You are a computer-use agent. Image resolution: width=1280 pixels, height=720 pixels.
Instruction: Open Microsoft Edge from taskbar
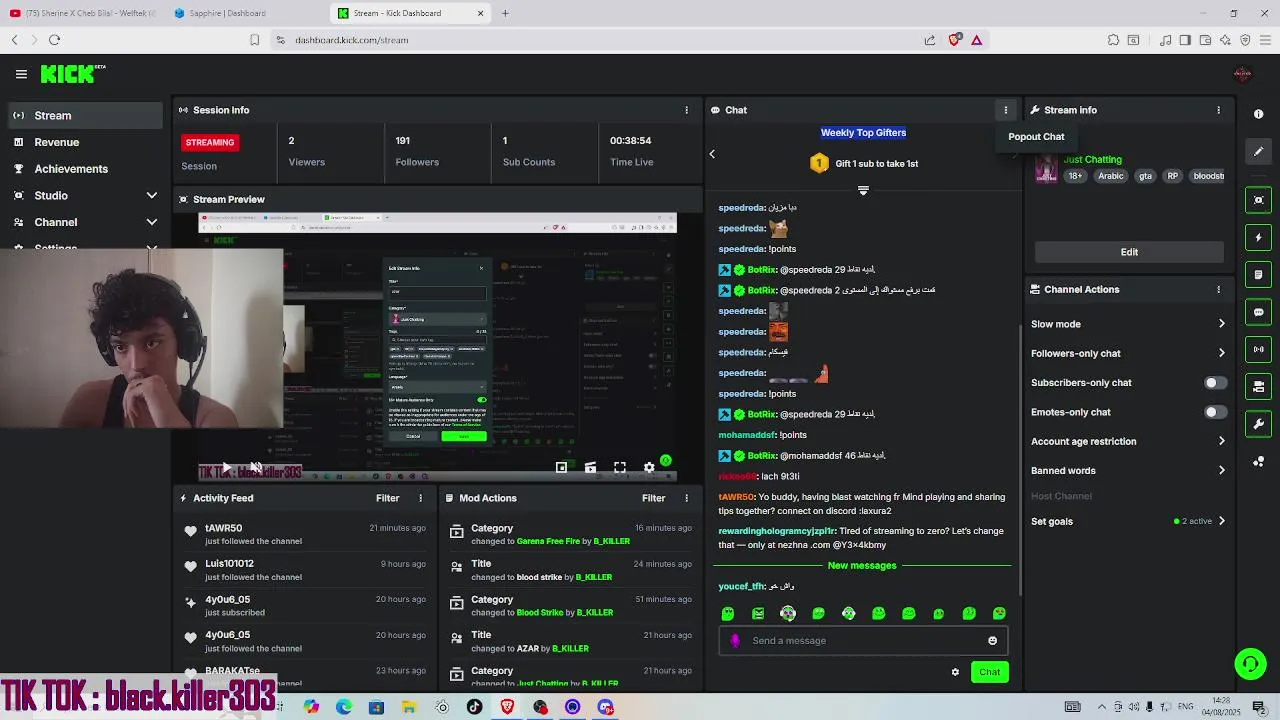point(344,707)
